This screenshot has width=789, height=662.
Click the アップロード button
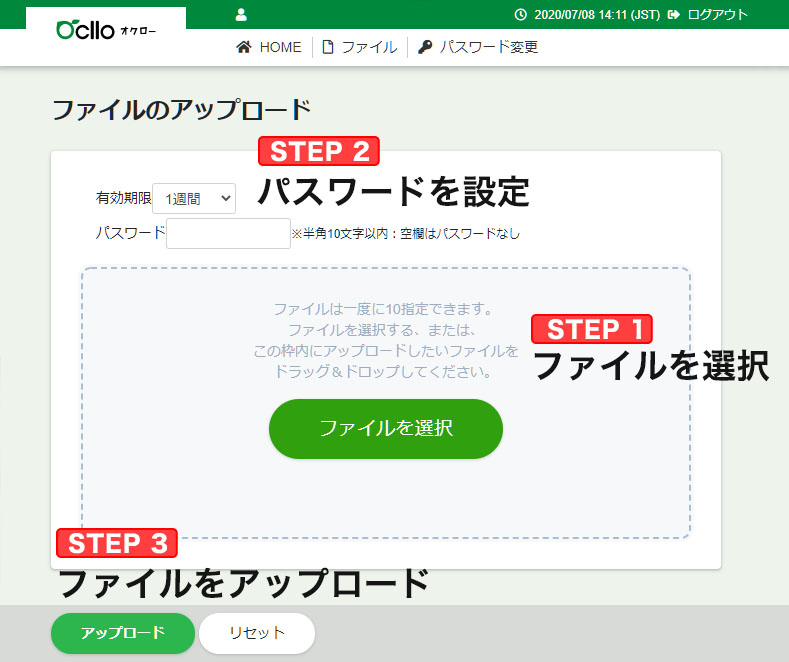pyautogui.click(x=123, y=633)
